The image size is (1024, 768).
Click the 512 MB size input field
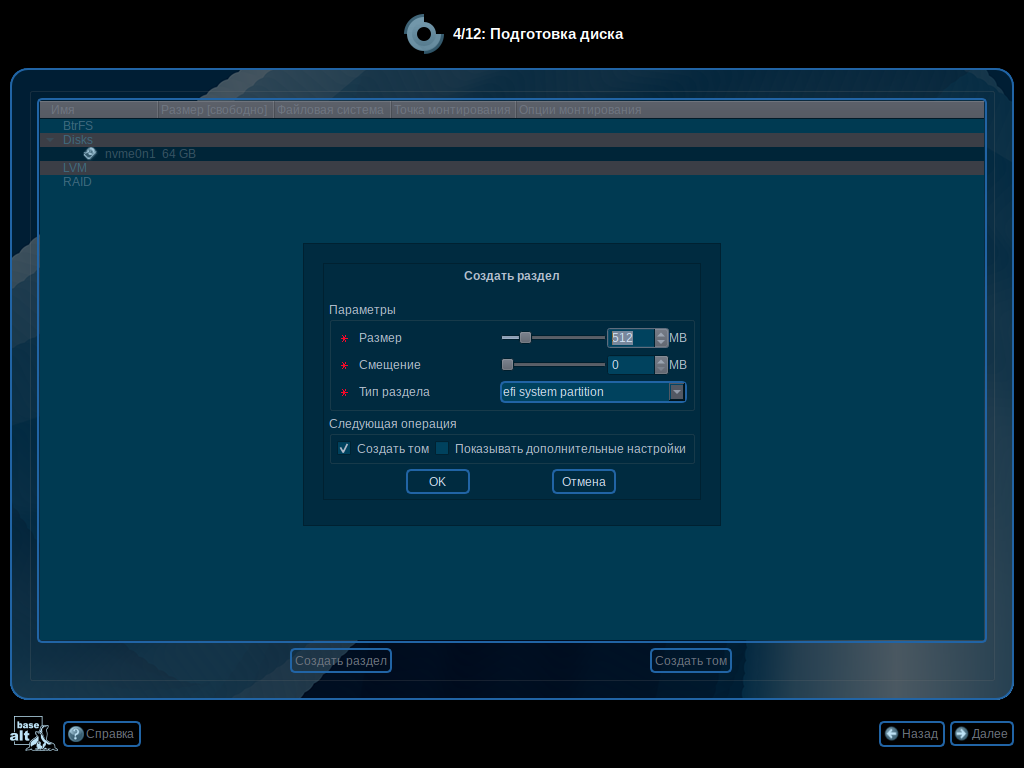(x=630, y=338)
